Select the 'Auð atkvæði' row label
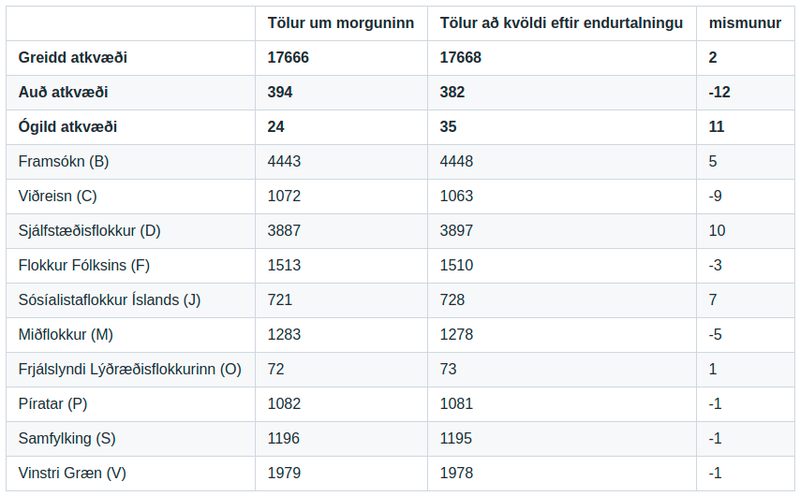 click(63, 92)
